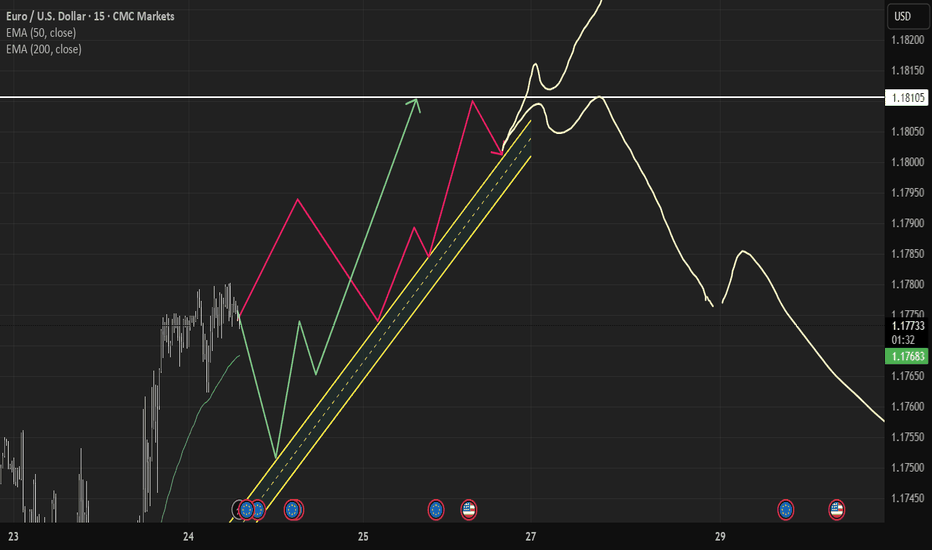The width and height of the screenshot is (932, 550).
Task: Click date label 27 on time axis
Action: pyautogui.click(x=531, y=536)
